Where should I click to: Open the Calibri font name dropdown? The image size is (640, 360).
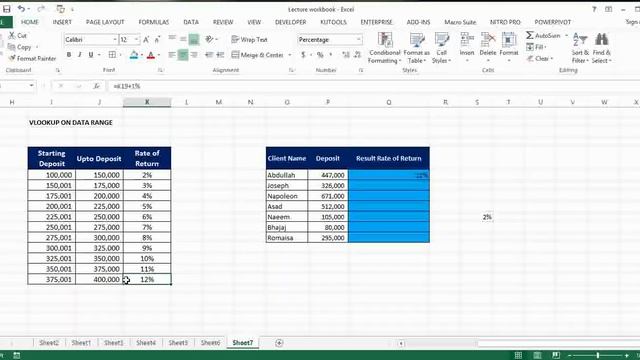click(115, 40)
